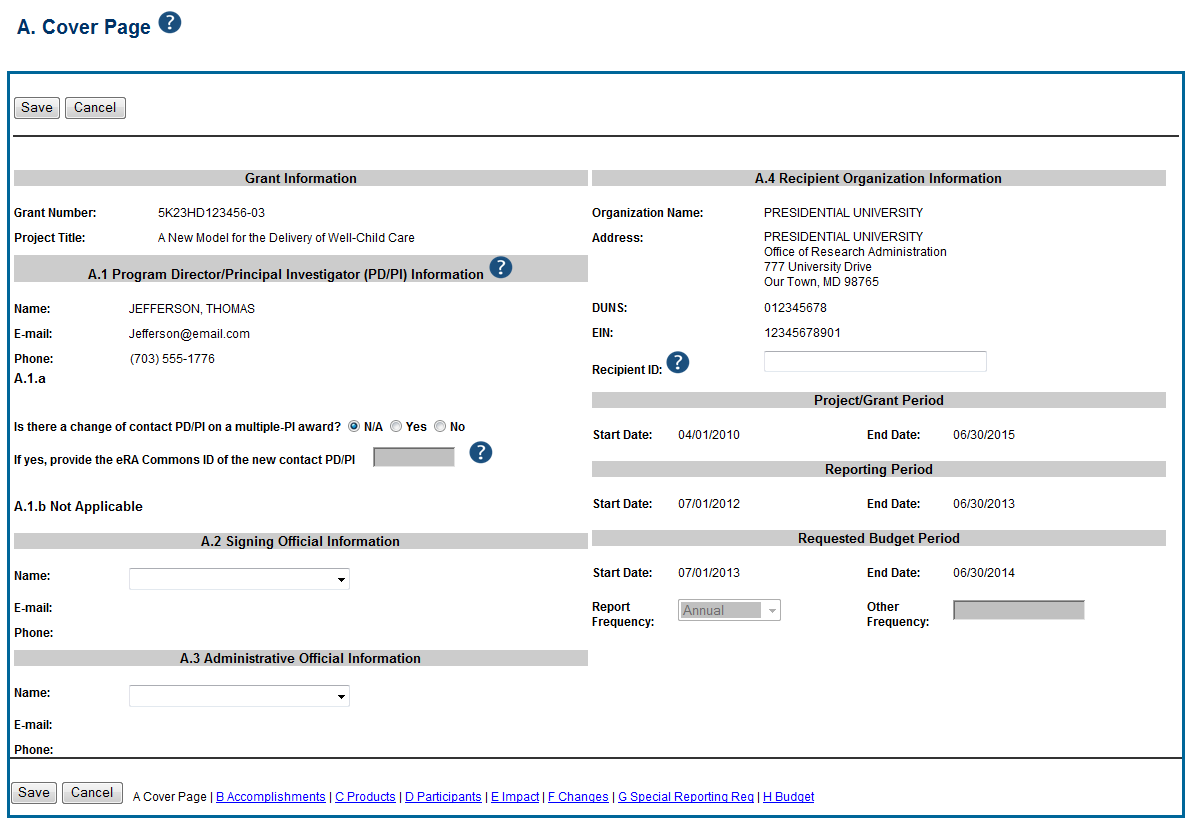Click the Requested Budget Period header
The image size is (1189, 821).
point(878,538)
